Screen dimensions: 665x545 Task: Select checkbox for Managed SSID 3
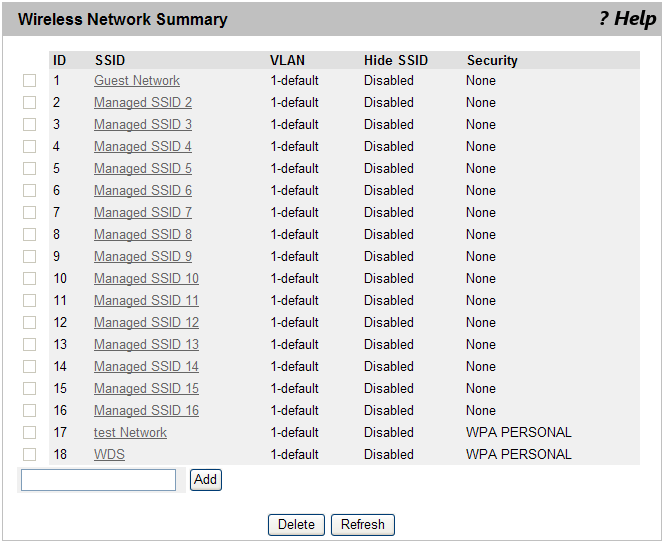tap(30, 125)
